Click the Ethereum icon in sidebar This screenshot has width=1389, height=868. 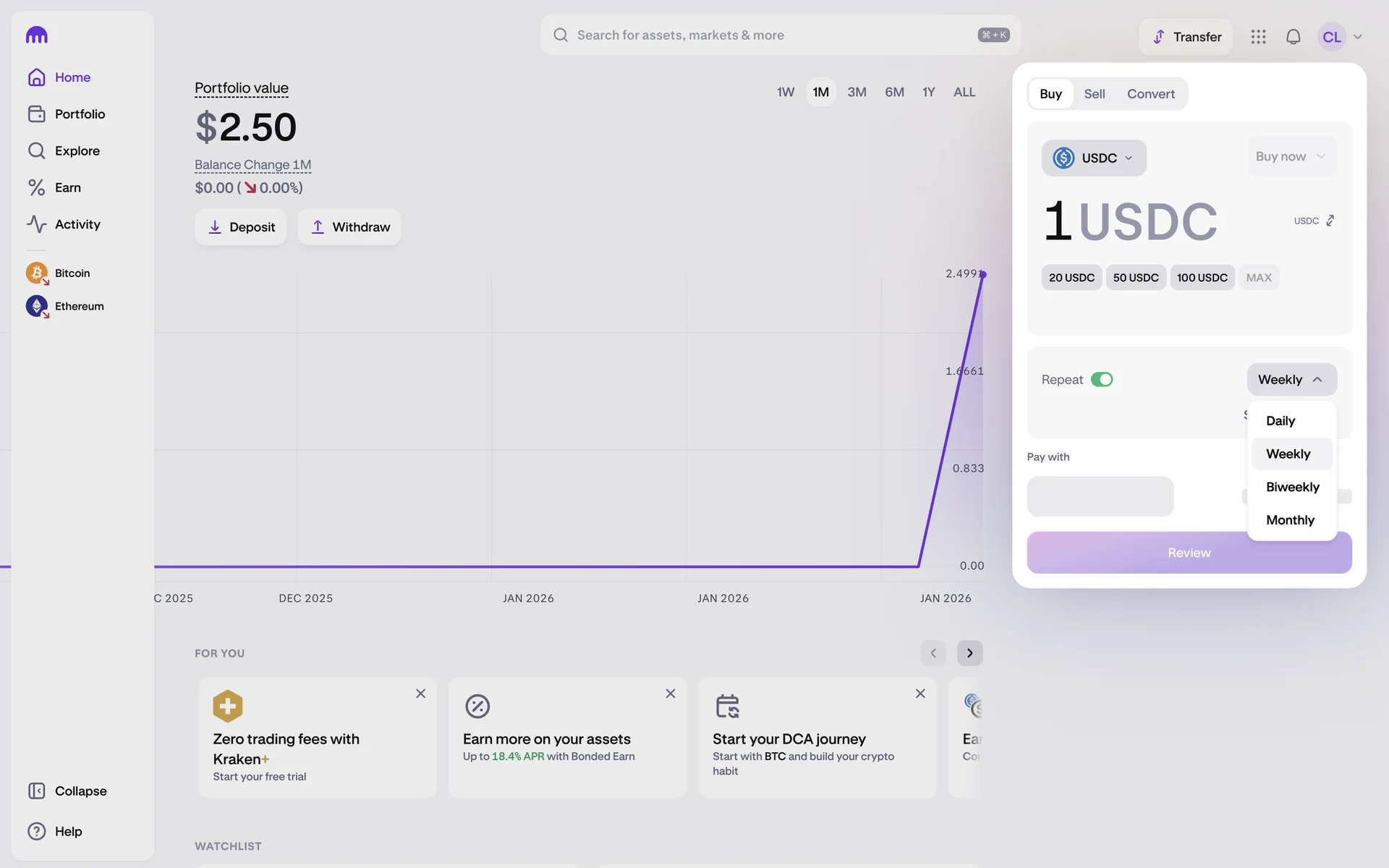coord(36,306)
